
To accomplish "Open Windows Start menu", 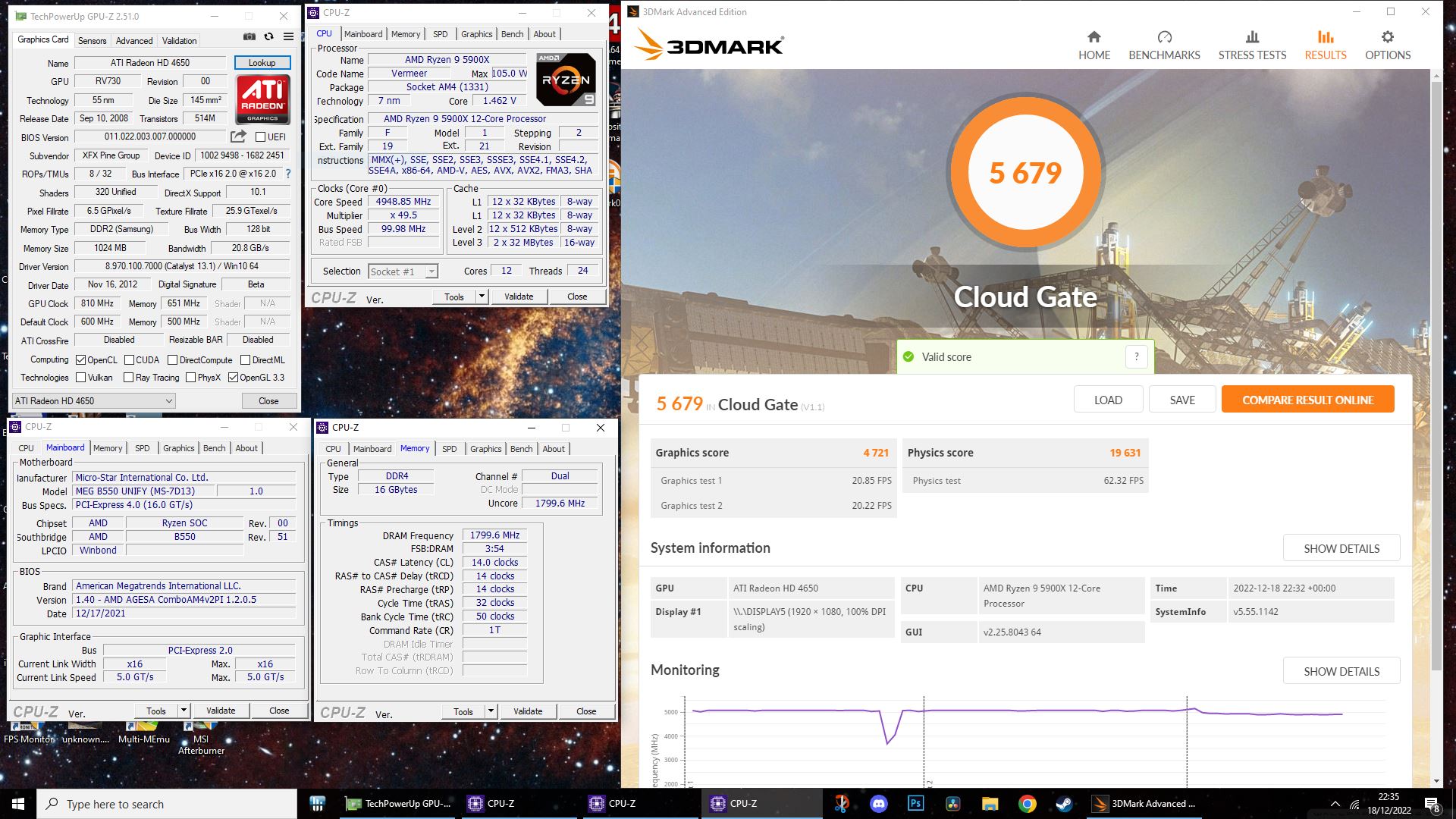I will 18,804.
